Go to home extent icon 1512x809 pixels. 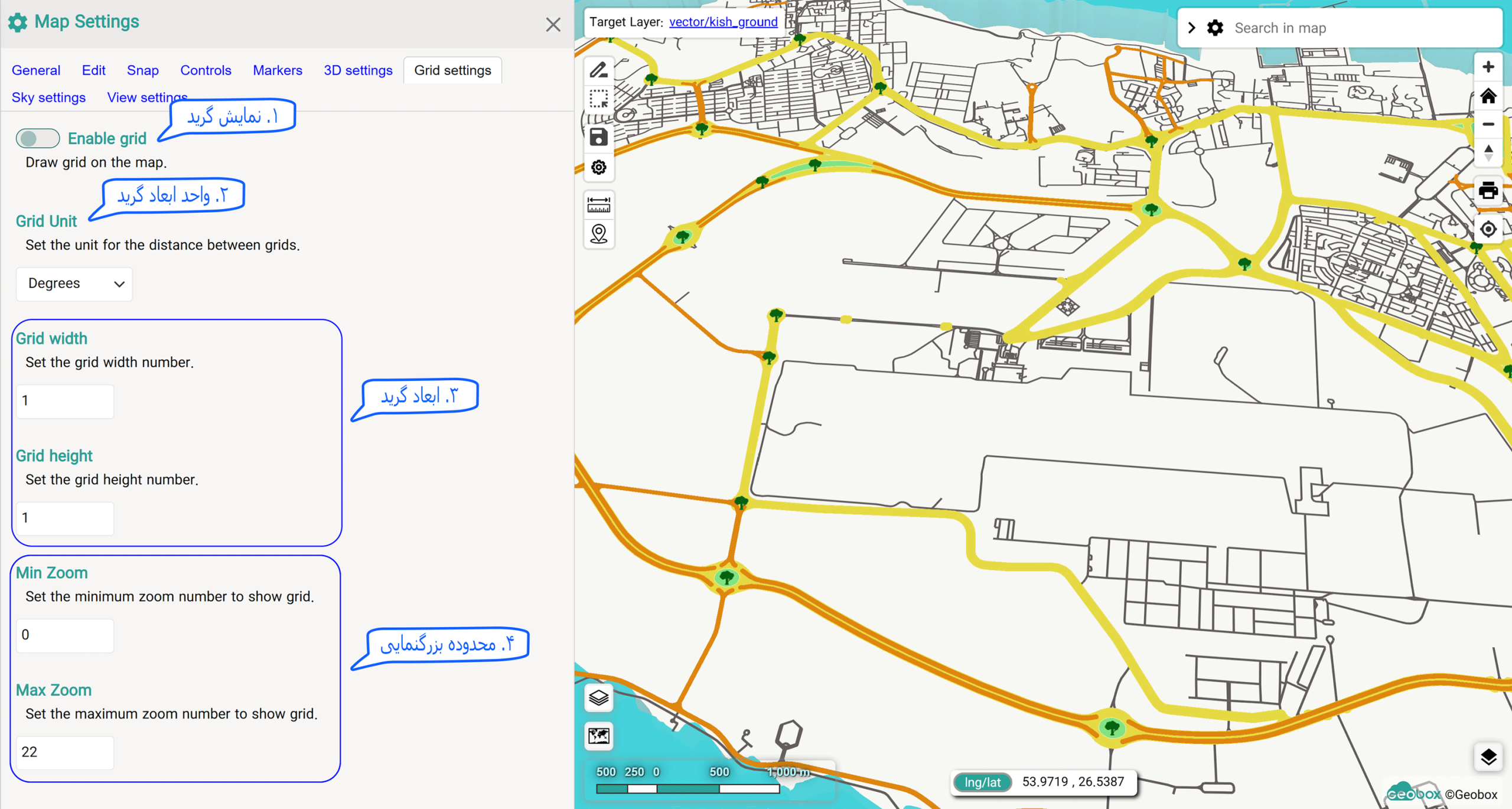(1488, 96)
